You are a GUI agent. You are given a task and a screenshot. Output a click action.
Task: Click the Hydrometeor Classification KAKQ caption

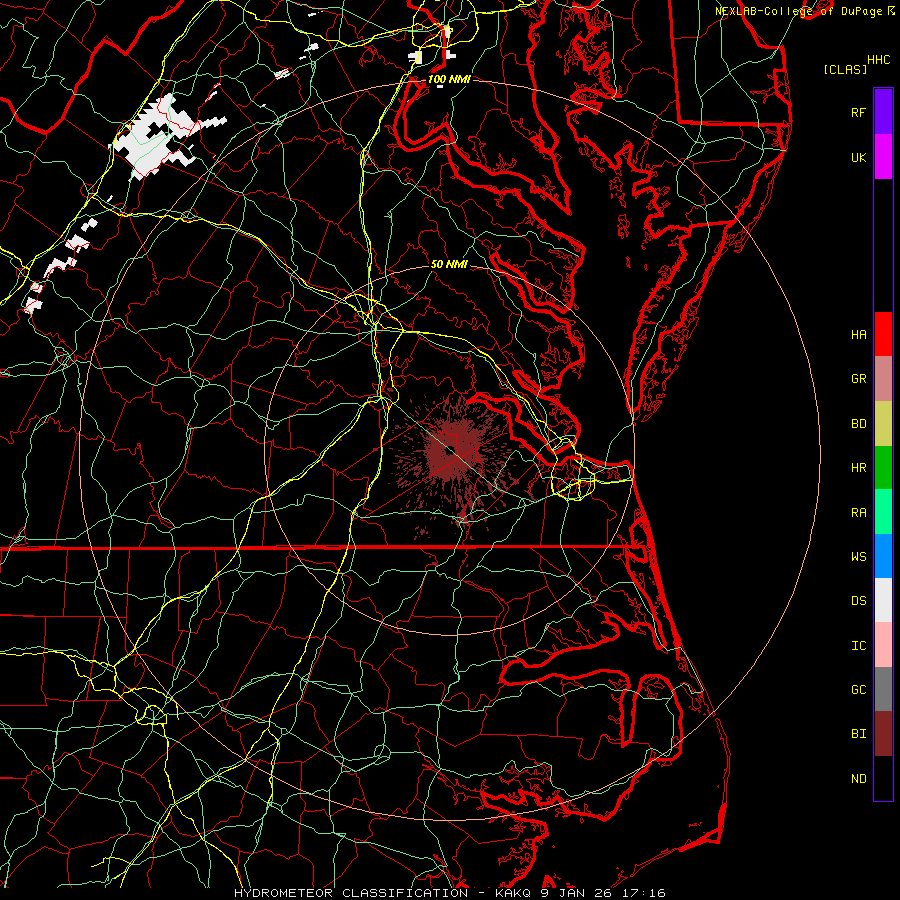pos(449,893)
